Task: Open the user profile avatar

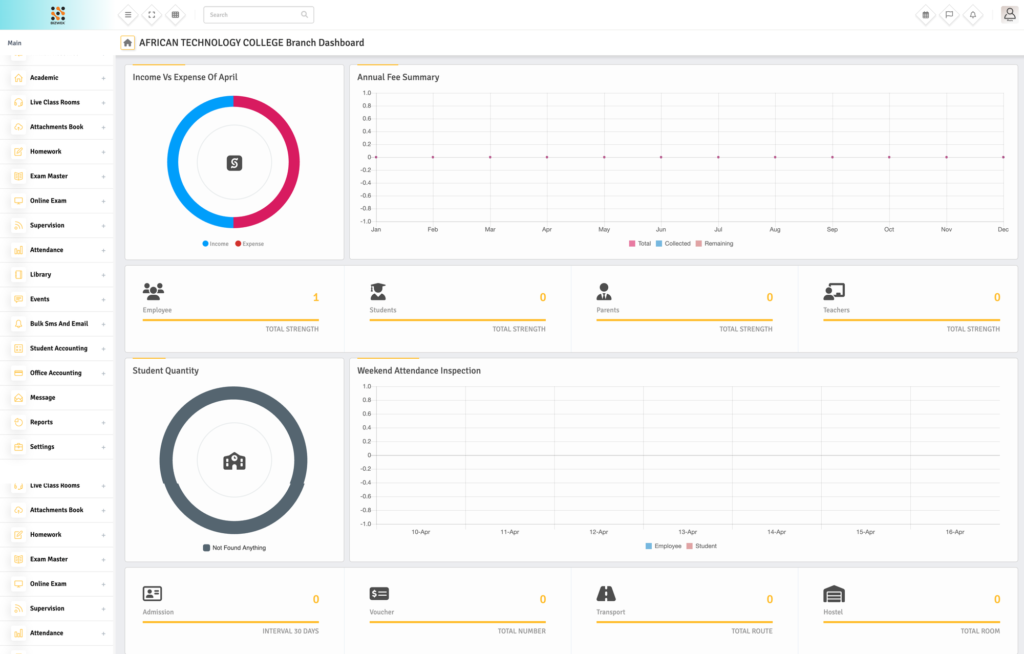Action: 1008,15
